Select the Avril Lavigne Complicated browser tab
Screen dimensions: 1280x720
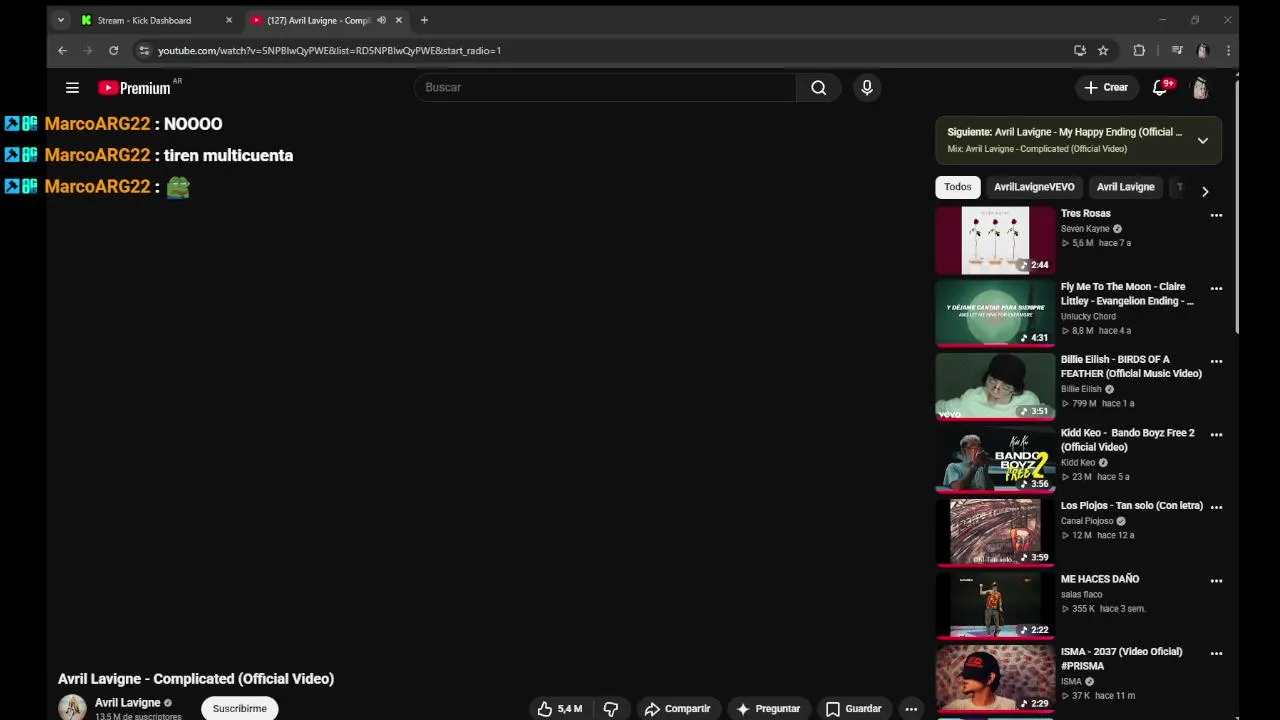pos(327,20)
